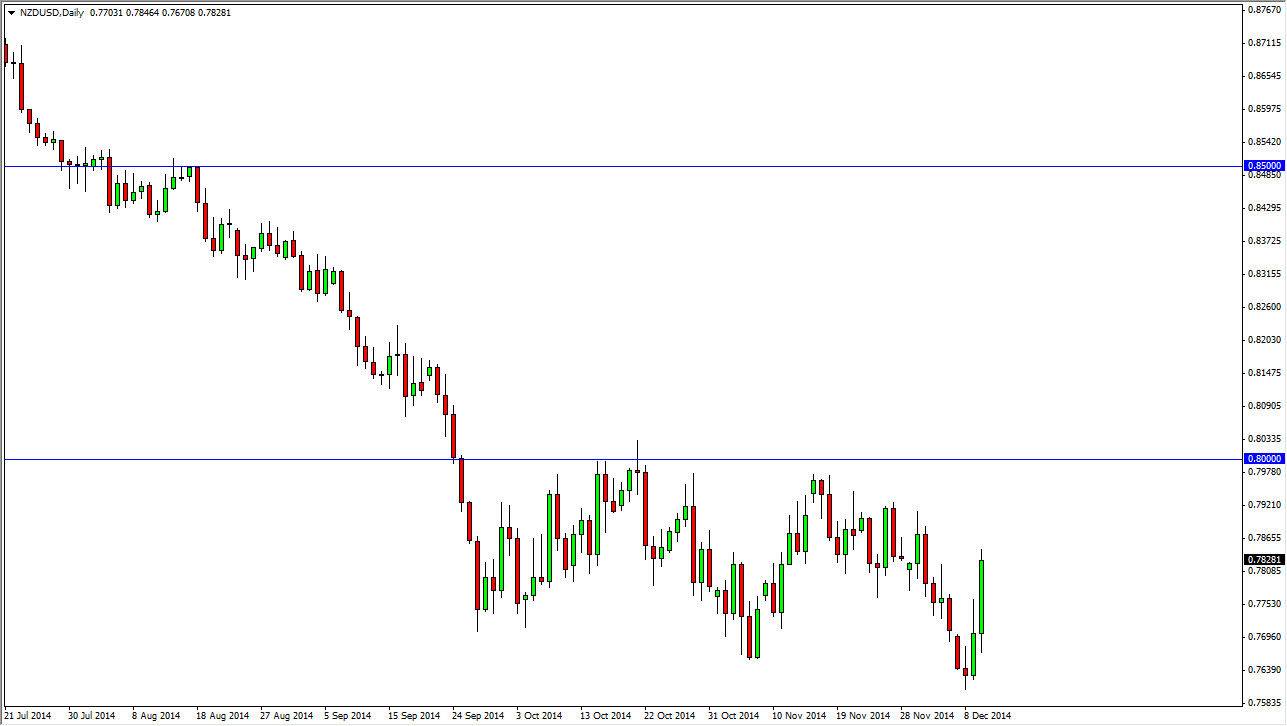1287x726 pixels.
Task: Click the 21 Jul 2014 date axis label
Action: click(28, 717)
